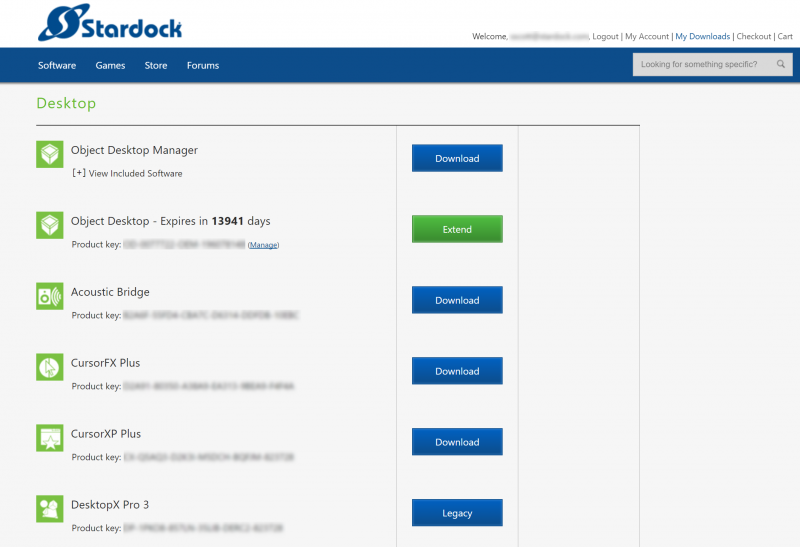Click the search magnifier icon
The height and width of the screenshot is (547, 800).
click(781, 65)
